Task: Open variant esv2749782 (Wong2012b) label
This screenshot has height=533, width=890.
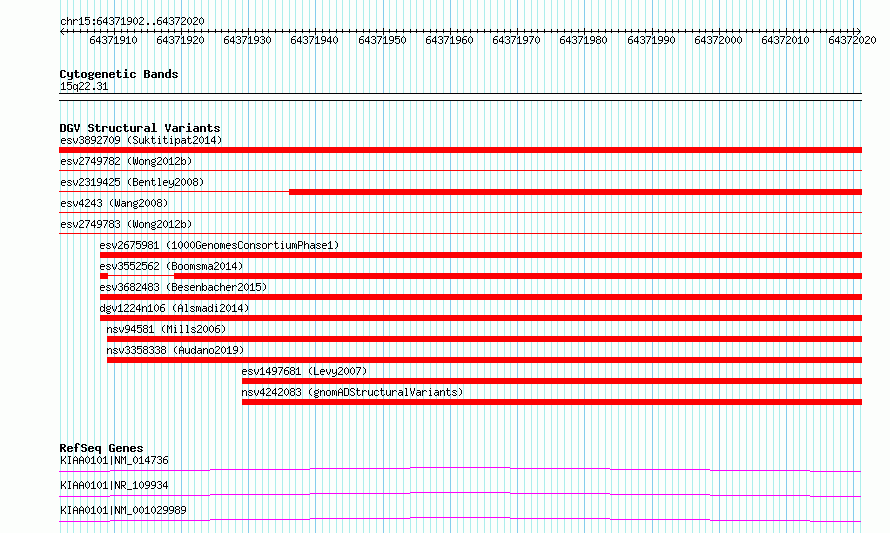Action: tap(126, 161)
